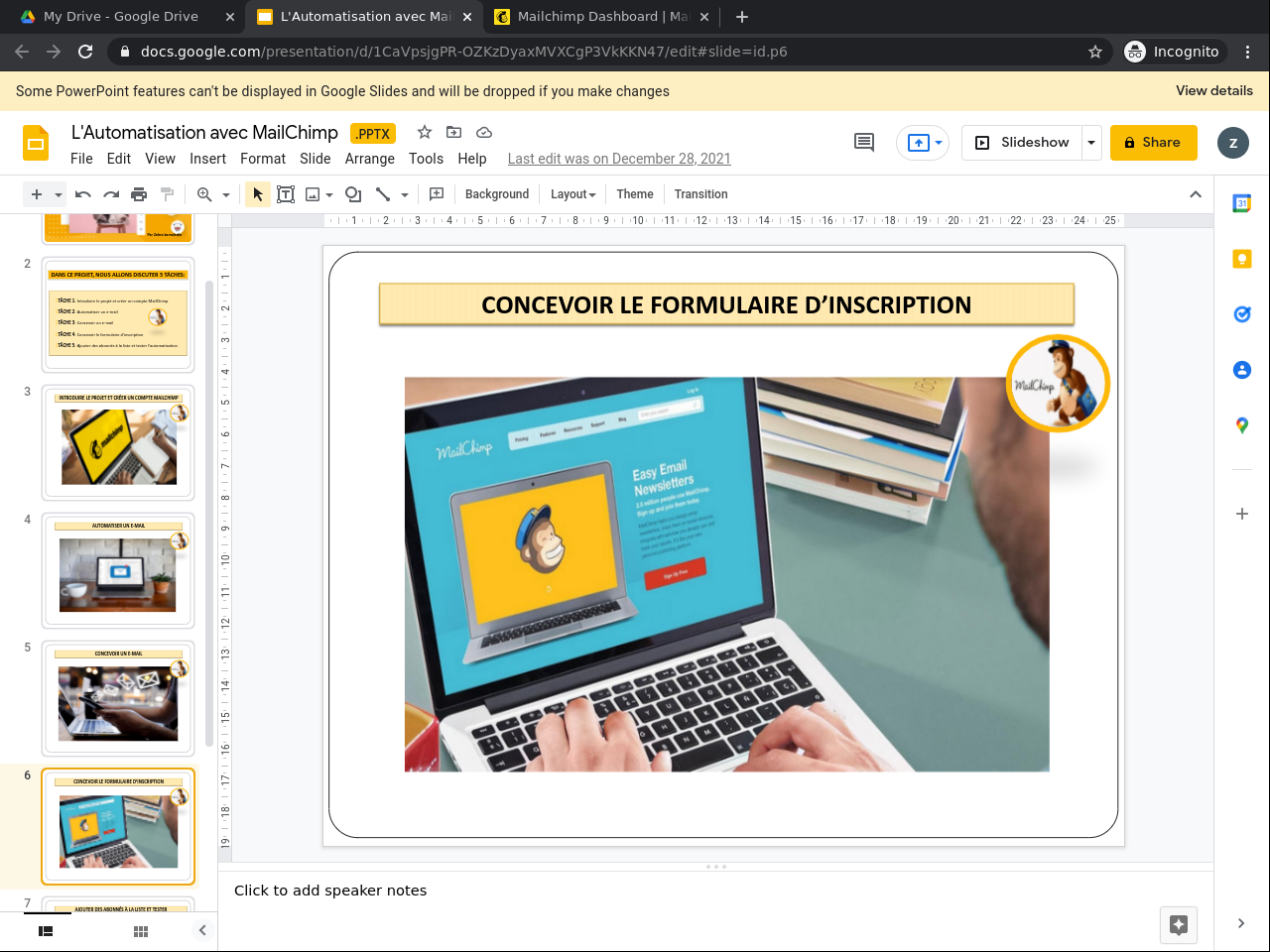The width and height of the screenshot is (1270, 952).
Task: Open the Format menu
Action: pyautogui.click(x=263, y=159)
